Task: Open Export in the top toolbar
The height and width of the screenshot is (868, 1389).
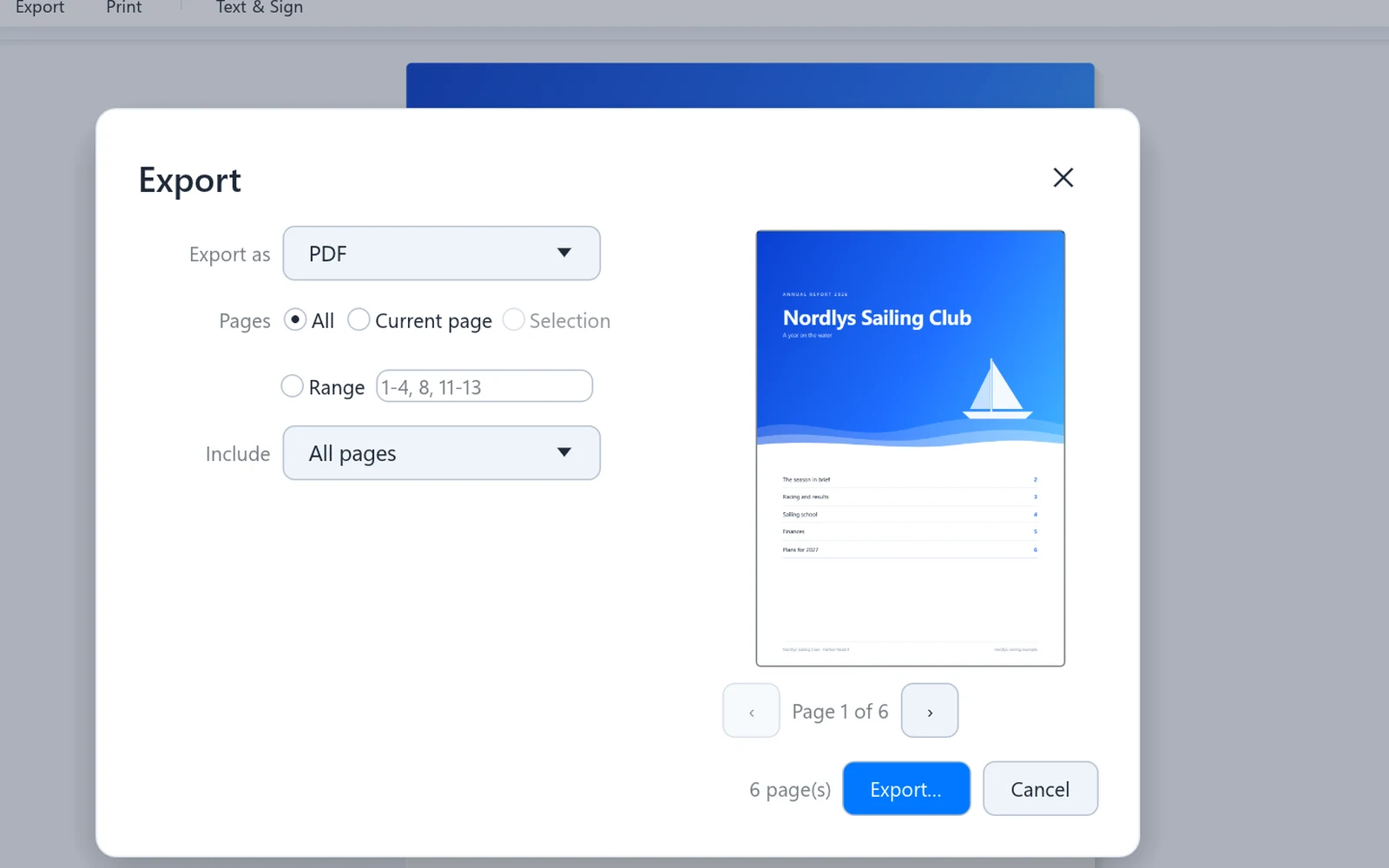Action: (x=40, y=8)
